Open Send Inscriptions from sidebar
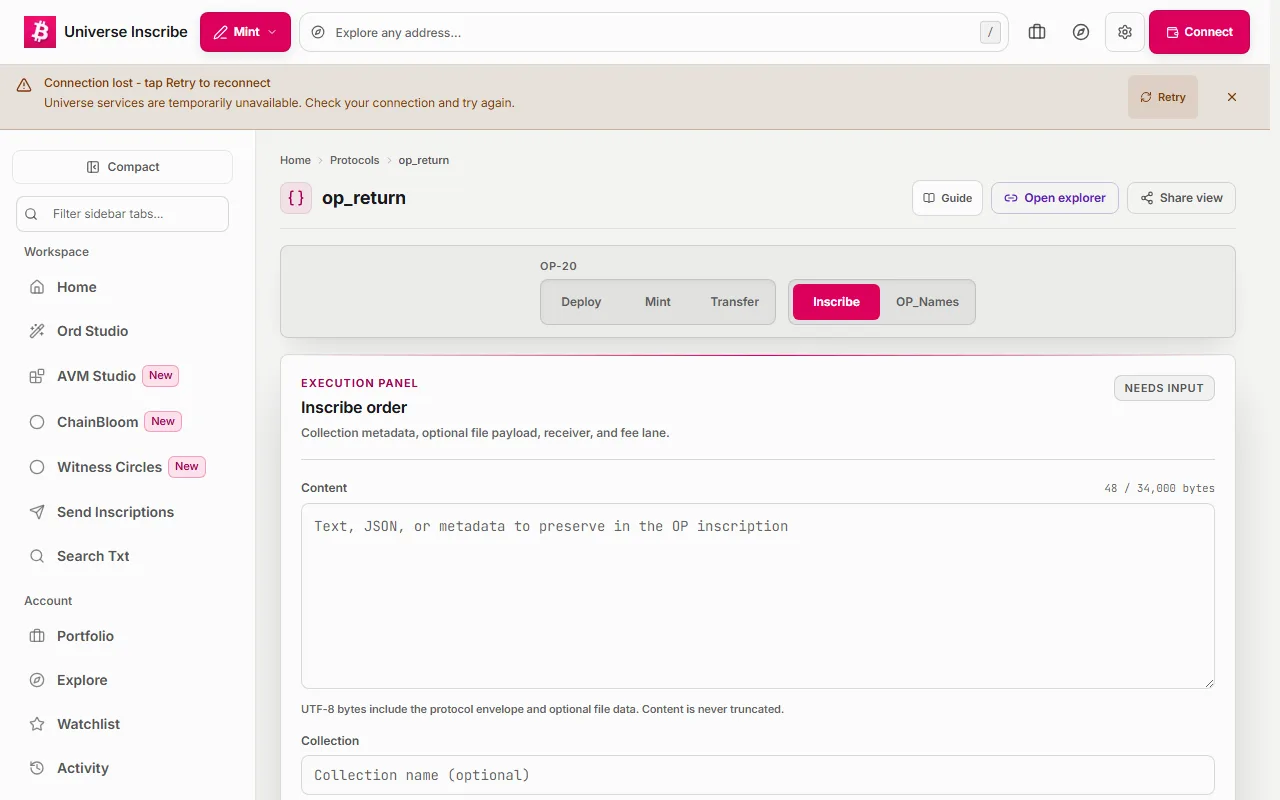This screenshot has height=800, width=1280. 122,512
